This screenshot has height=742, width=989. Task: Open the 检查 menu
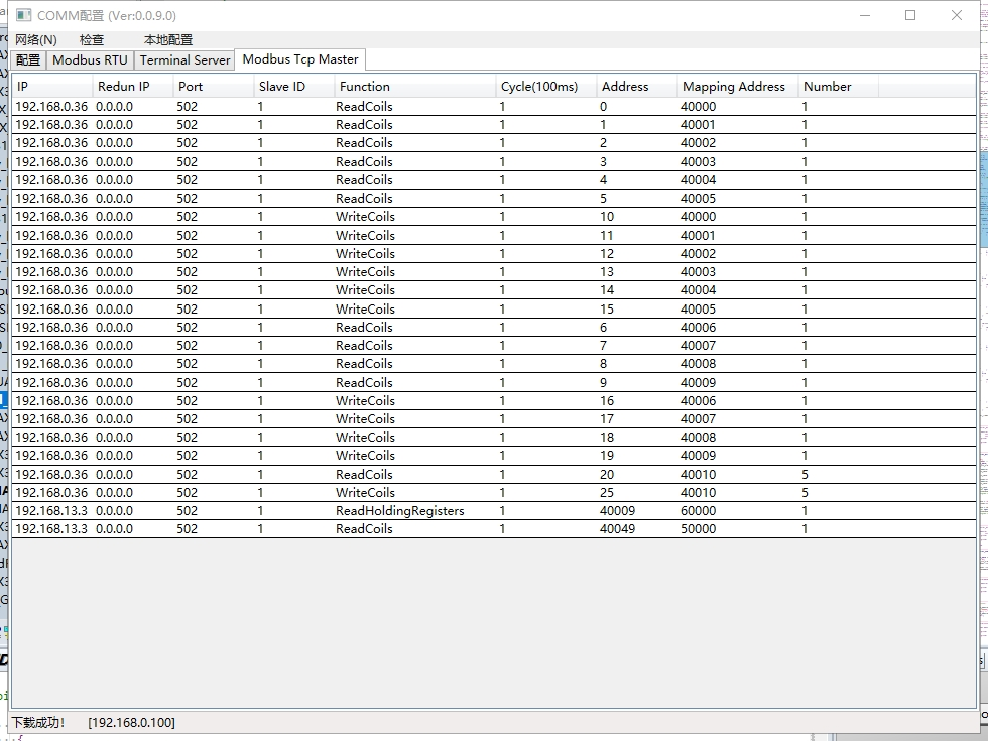point(92,40)
